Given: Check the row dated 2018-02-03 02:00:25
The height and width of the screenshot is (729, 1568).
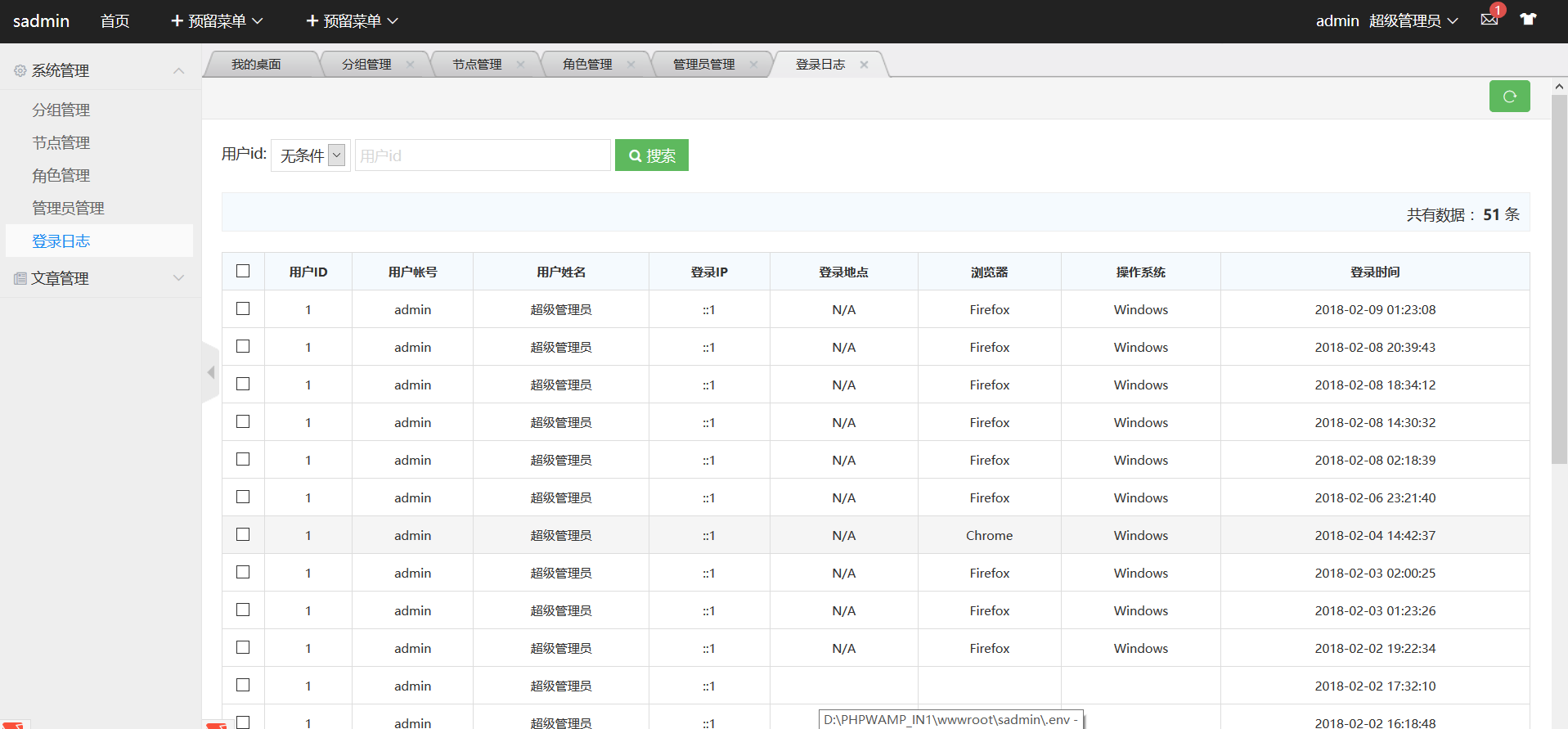Looking at the screenshot, I should pos(243,572).
